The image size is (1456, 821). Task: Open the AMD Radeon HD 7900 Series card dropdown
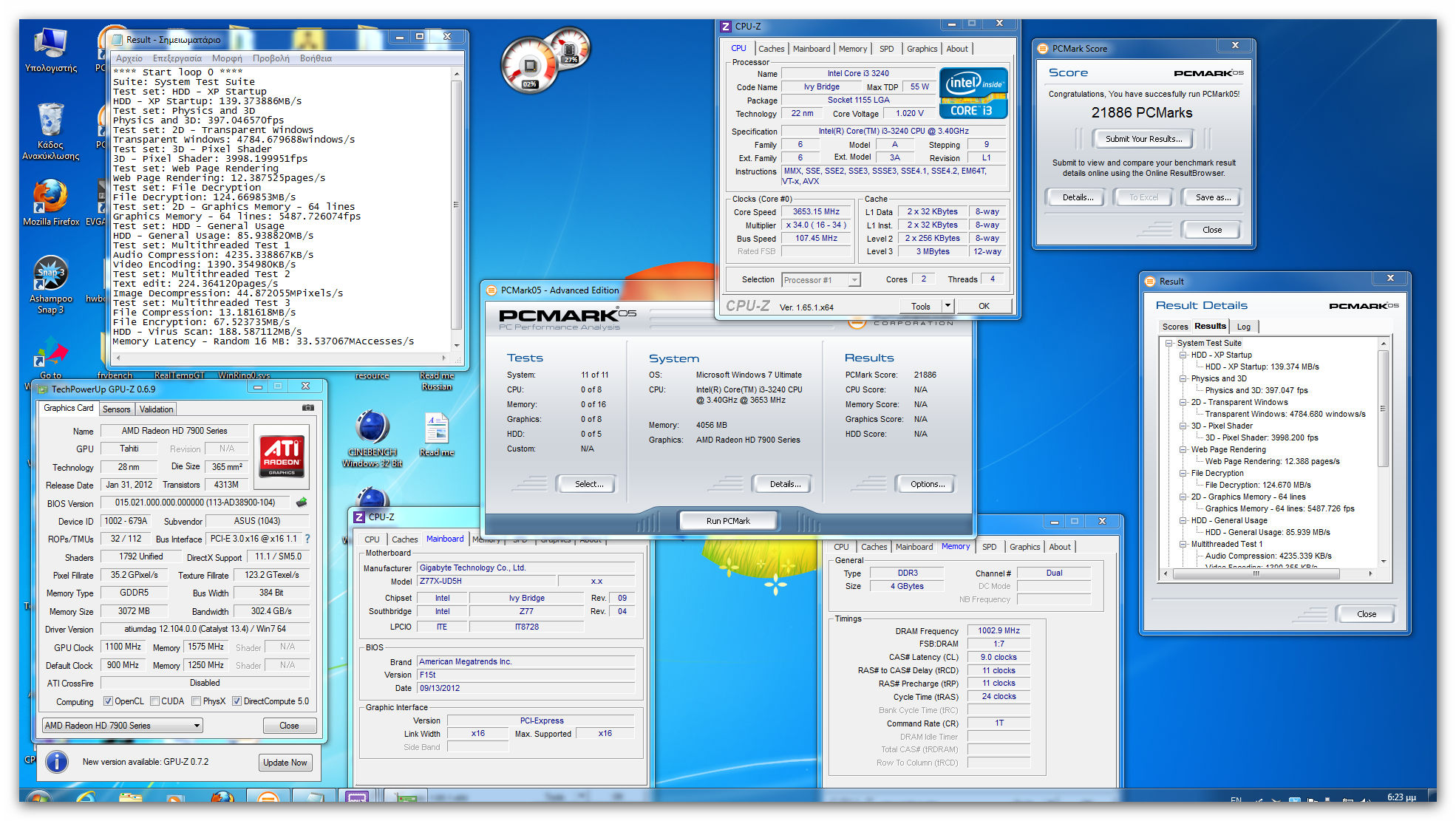[122, 726]
